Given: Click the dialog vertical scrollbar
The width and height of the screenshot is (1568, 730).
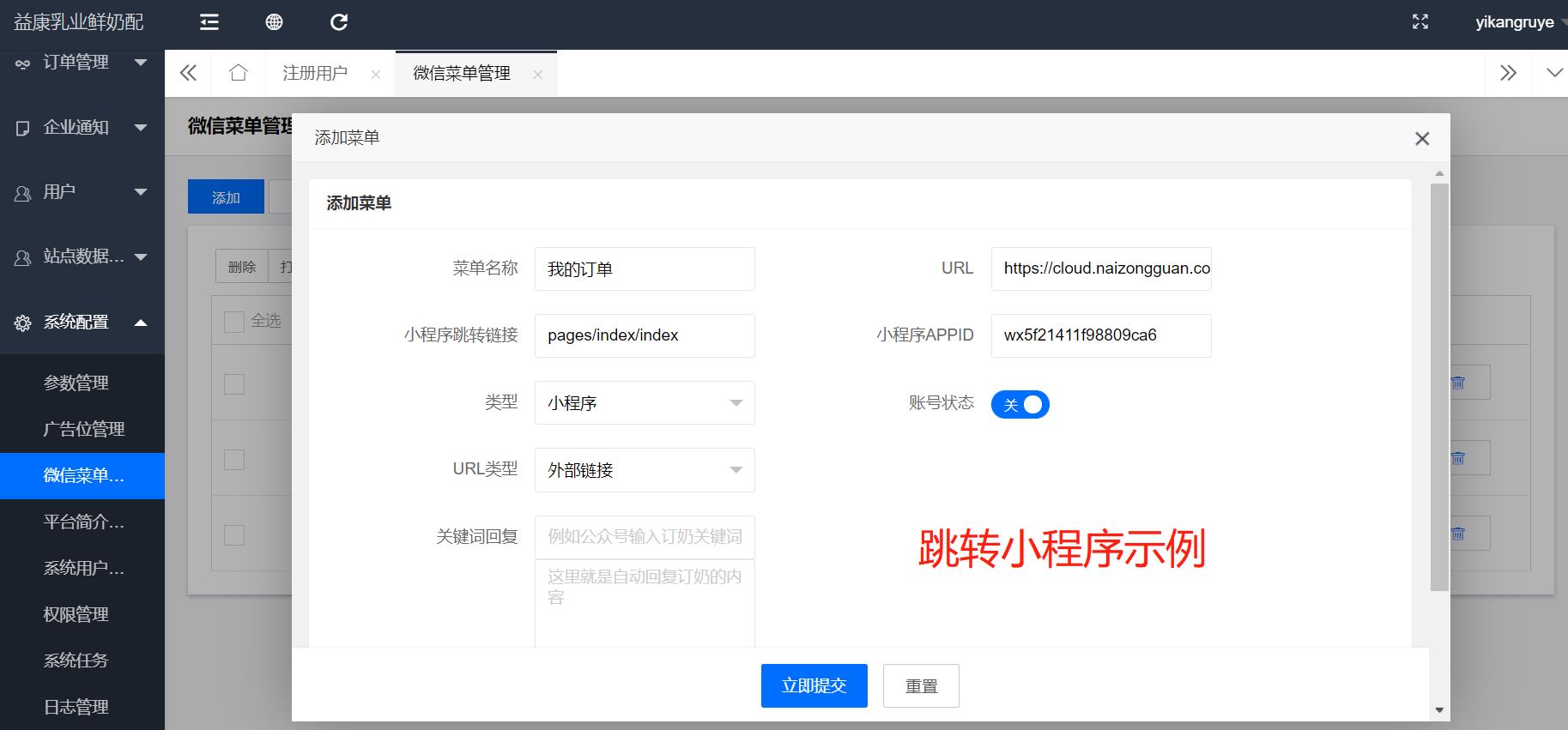Looking at the screenshot, I should coord(1439,386).
